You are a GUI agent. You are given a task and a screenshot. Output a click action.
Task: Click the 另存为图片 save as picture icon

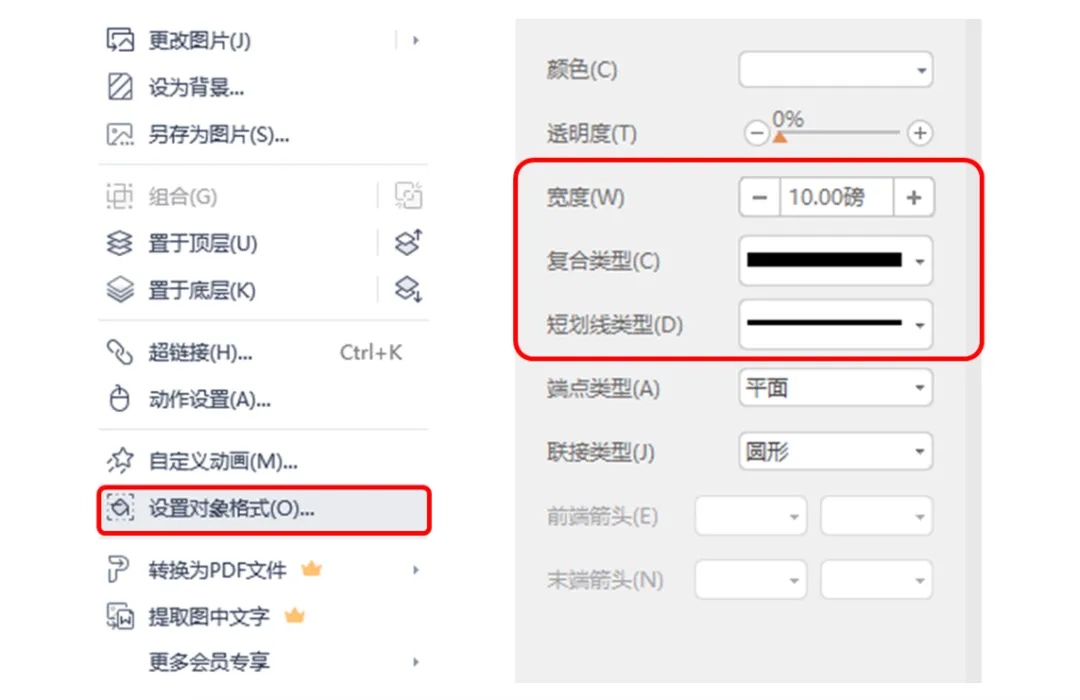point(120,134)
